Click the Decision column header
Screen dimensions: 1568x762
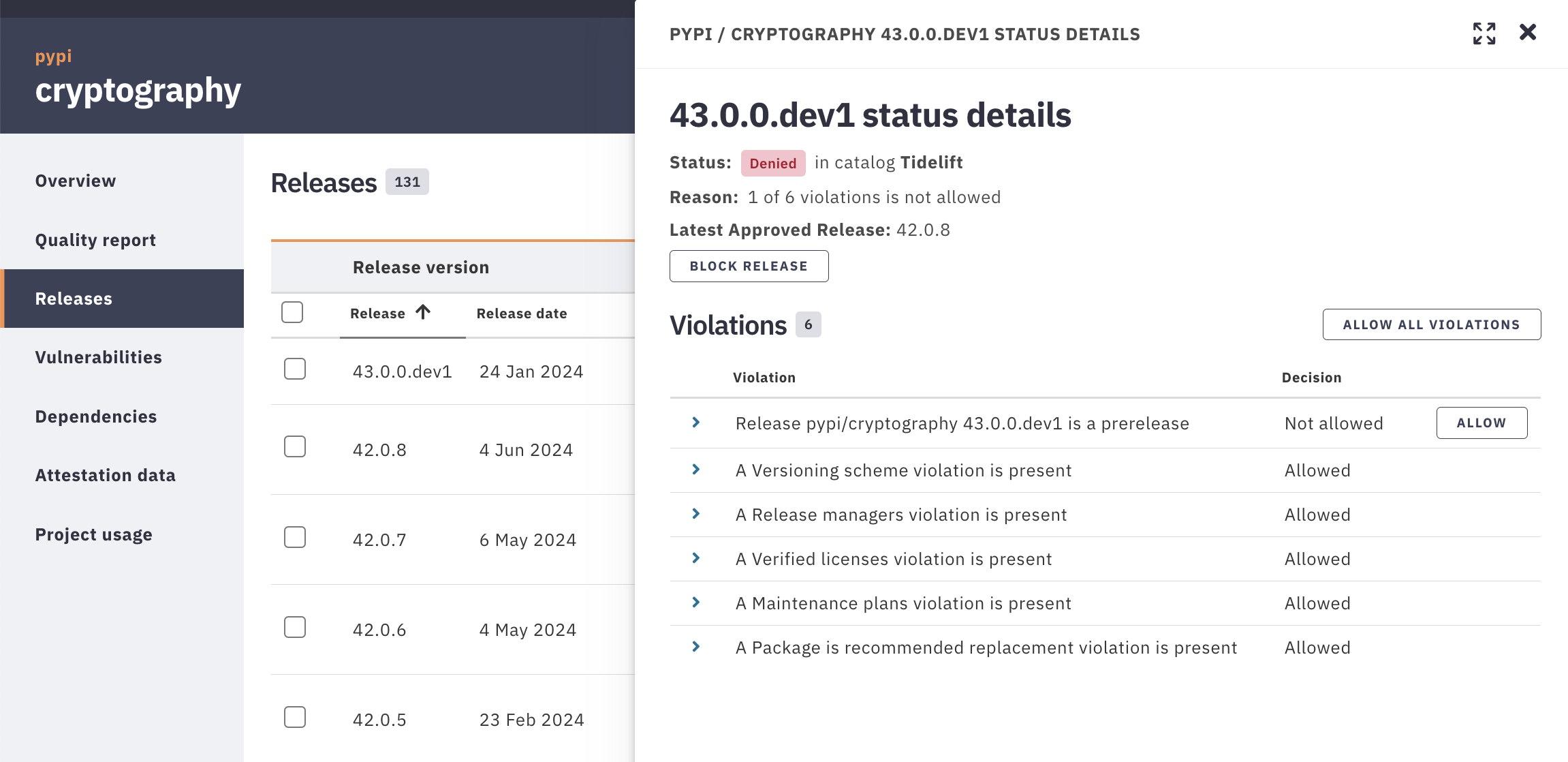1311,378
